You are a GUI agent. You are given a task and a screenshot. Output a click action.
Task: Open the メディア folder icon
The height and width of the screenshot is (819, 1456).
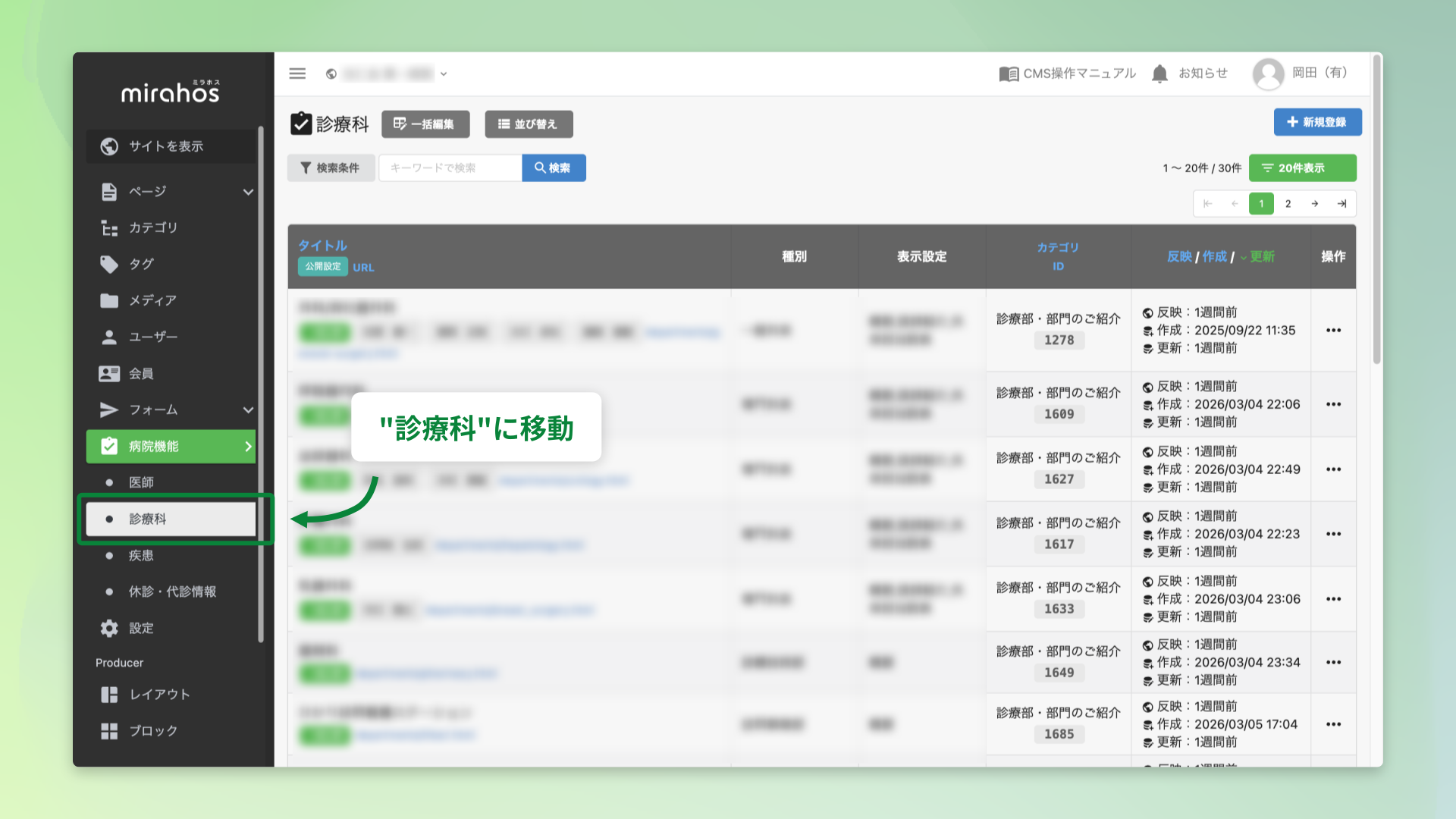(x=109, y=300)
